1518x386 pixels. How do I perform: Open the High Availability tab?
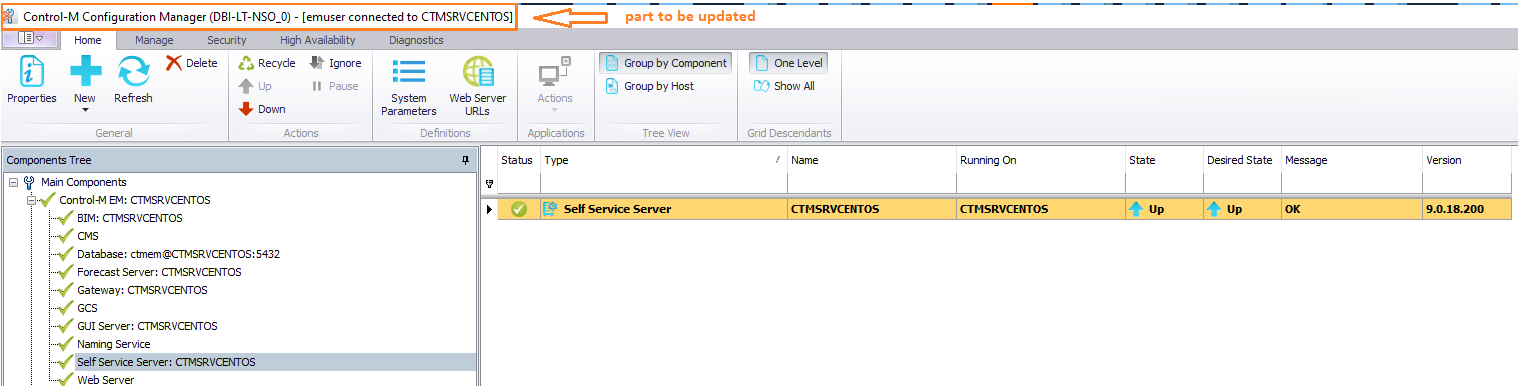tap(317, 40)
